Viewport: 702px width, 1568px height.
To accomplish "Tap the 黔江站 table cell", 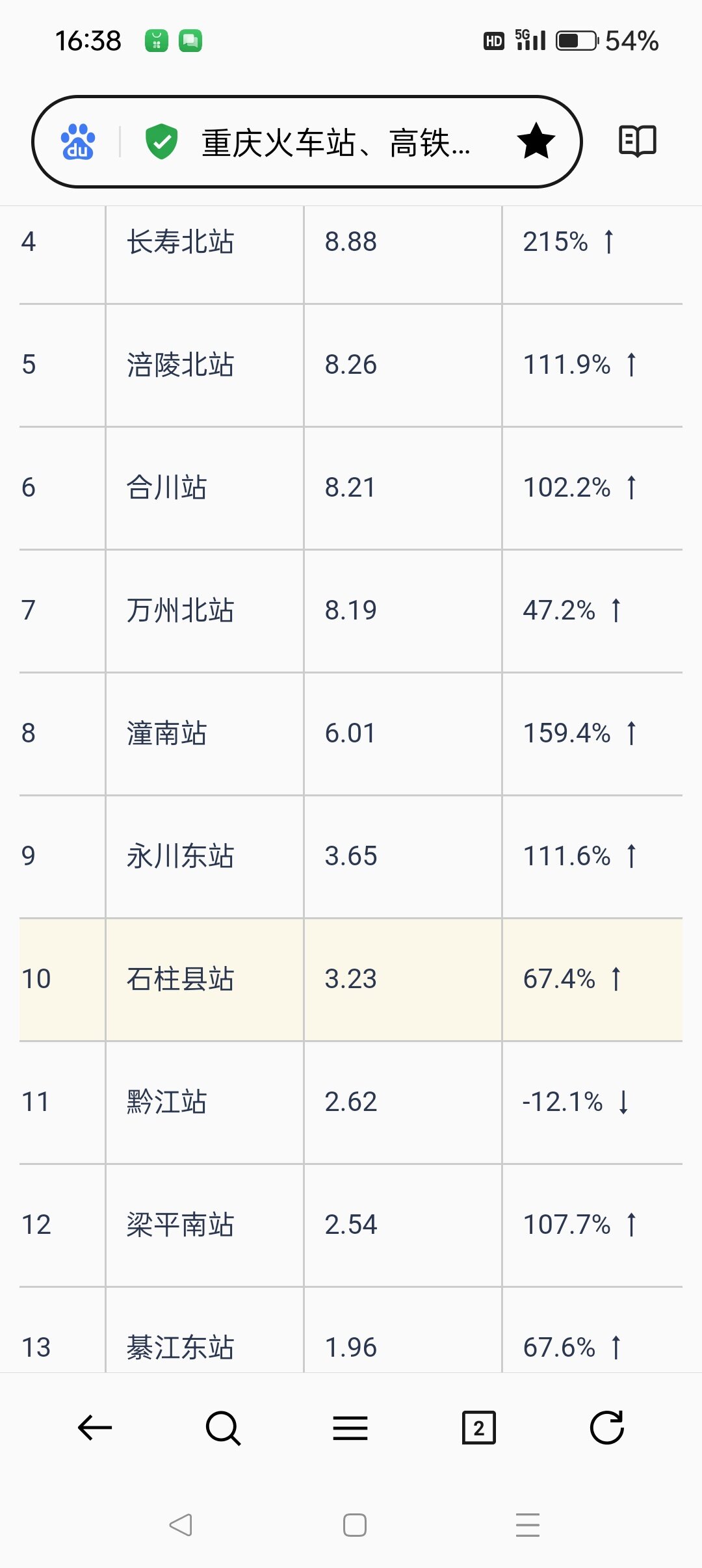I will pos(166,1102).
